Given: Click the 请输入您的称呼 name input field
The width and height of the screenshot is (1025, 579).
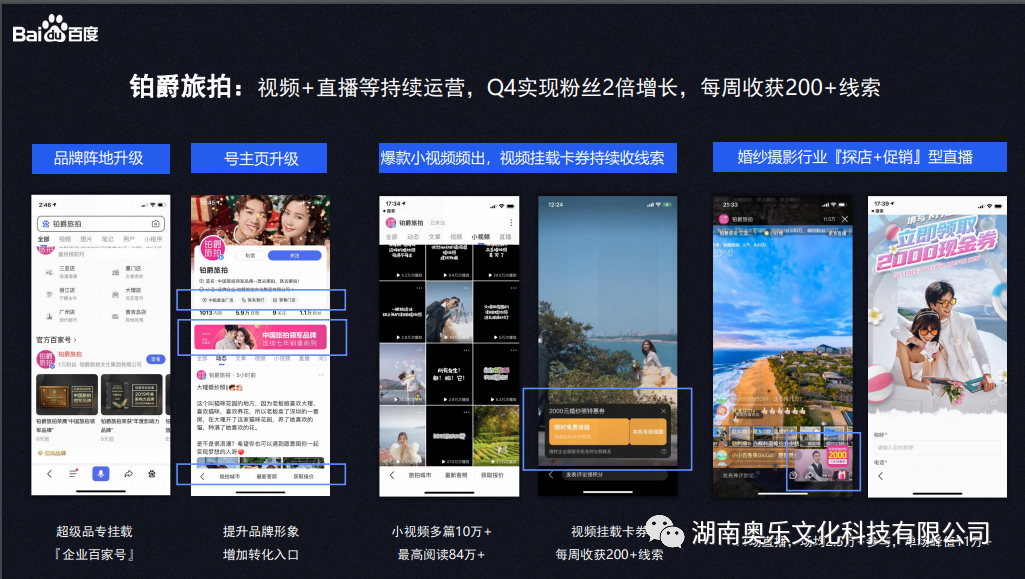Looking at the screenshot, I should click(937, 448).
